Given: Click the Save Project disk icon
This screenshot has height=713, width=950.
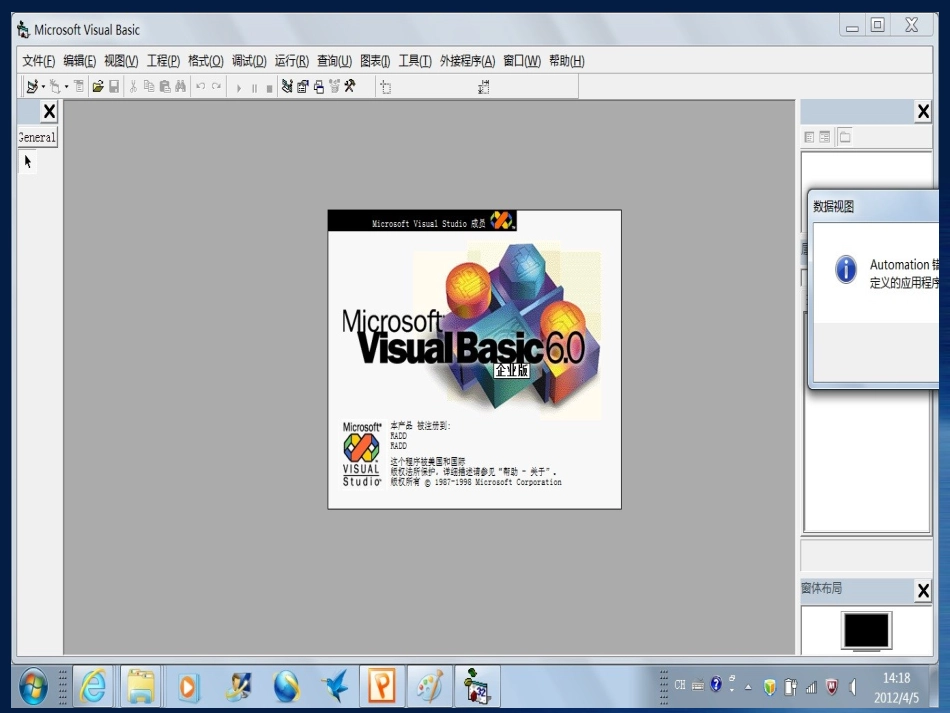Looking at the screenshot, I should click(114, 87).
